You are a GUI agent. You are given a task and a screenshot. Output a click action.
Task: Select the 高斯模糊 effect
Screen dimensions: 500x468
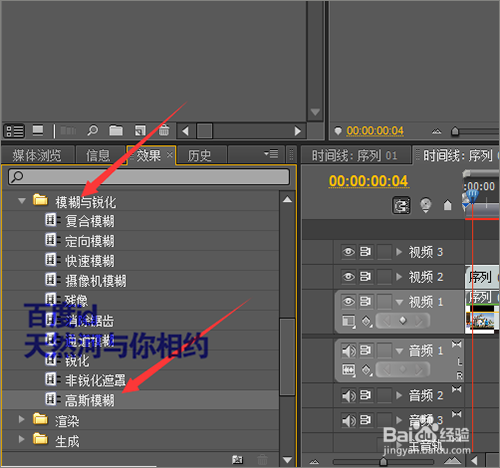tap(89, 400)
